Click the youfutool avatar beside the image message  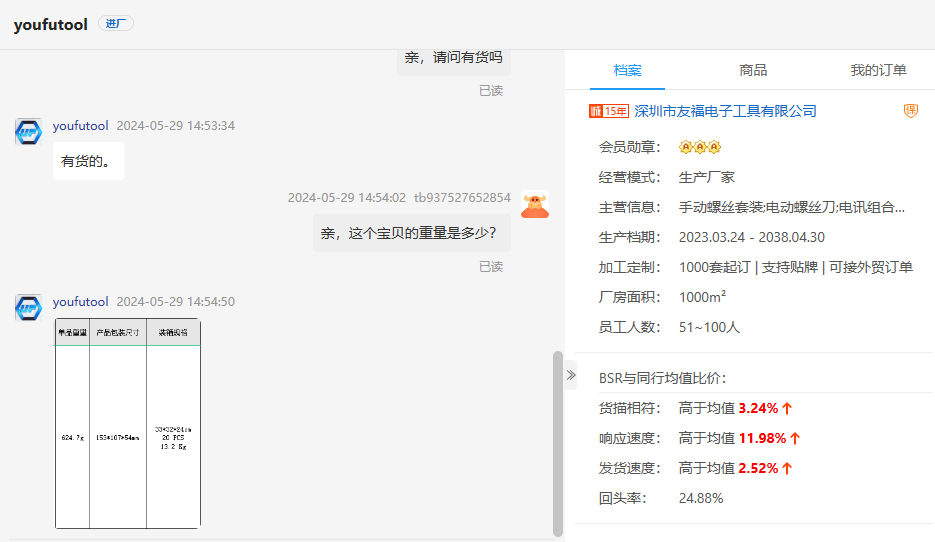point(28,308)
